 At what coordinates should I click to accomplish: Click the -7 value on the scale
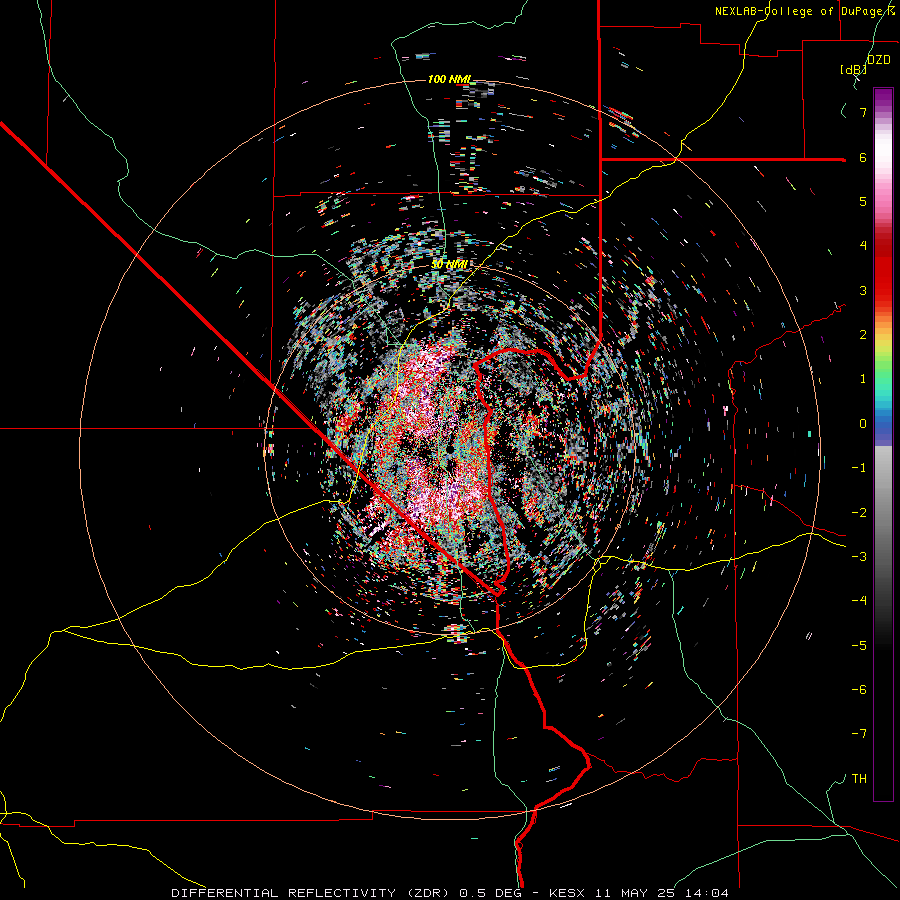click(859, 734)
